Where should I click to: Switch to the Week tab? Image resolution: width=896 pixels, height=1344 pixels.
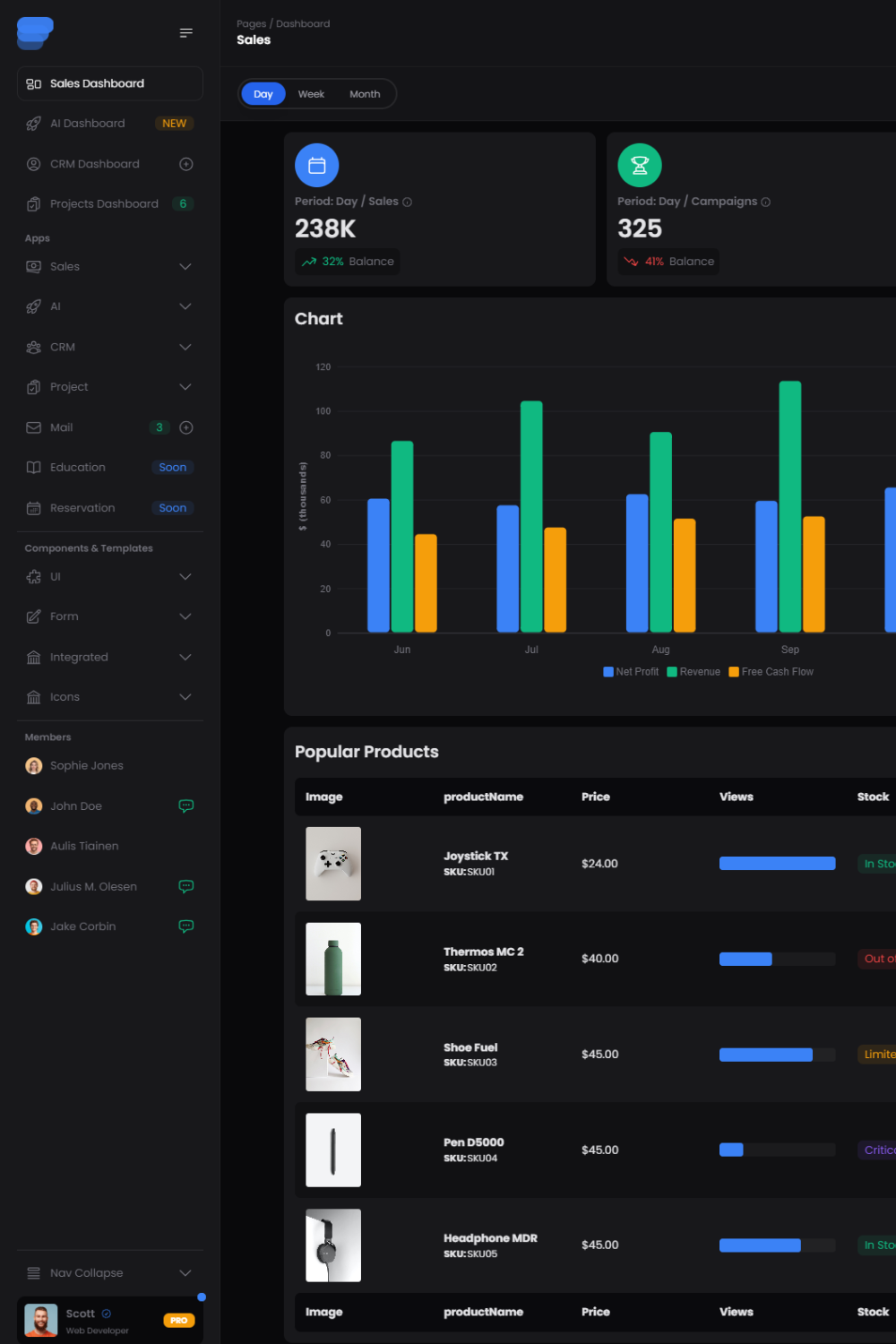pos(311,93)
